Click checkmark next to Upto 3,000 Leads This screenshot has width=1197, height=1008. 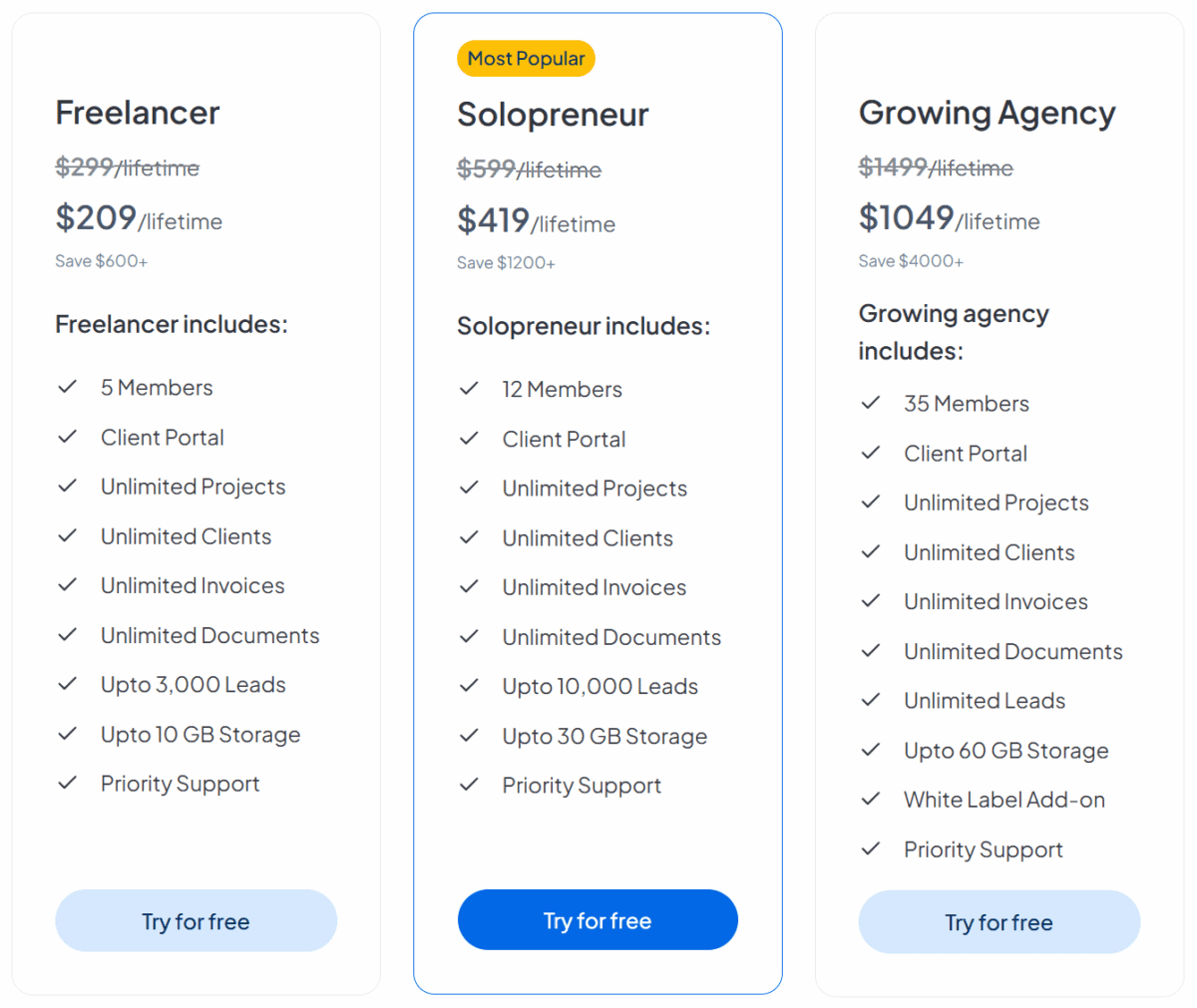coord(68,684)
